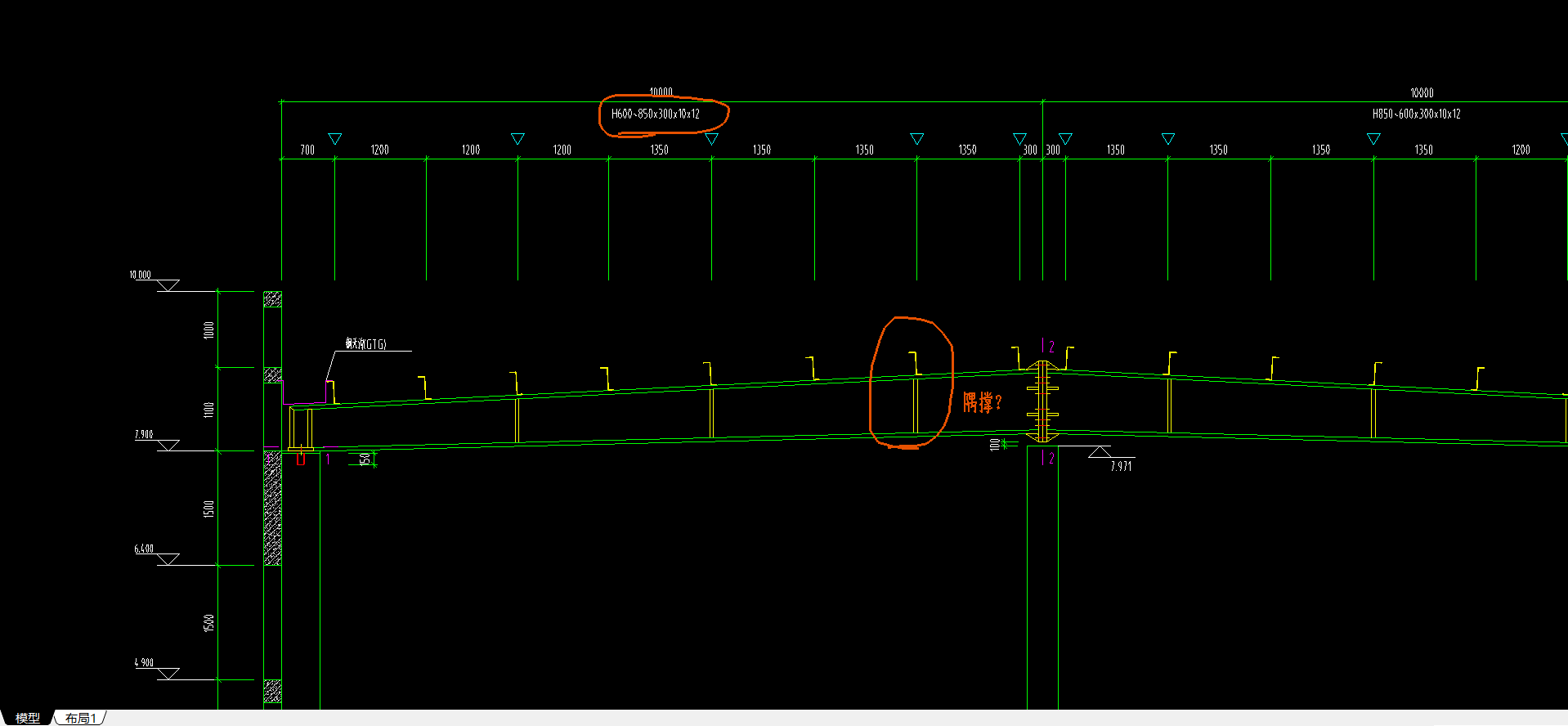Select the bolted ridge splice plate
The width and height of the screenshot is (1568, 726).
click(x=1042, y=401)
